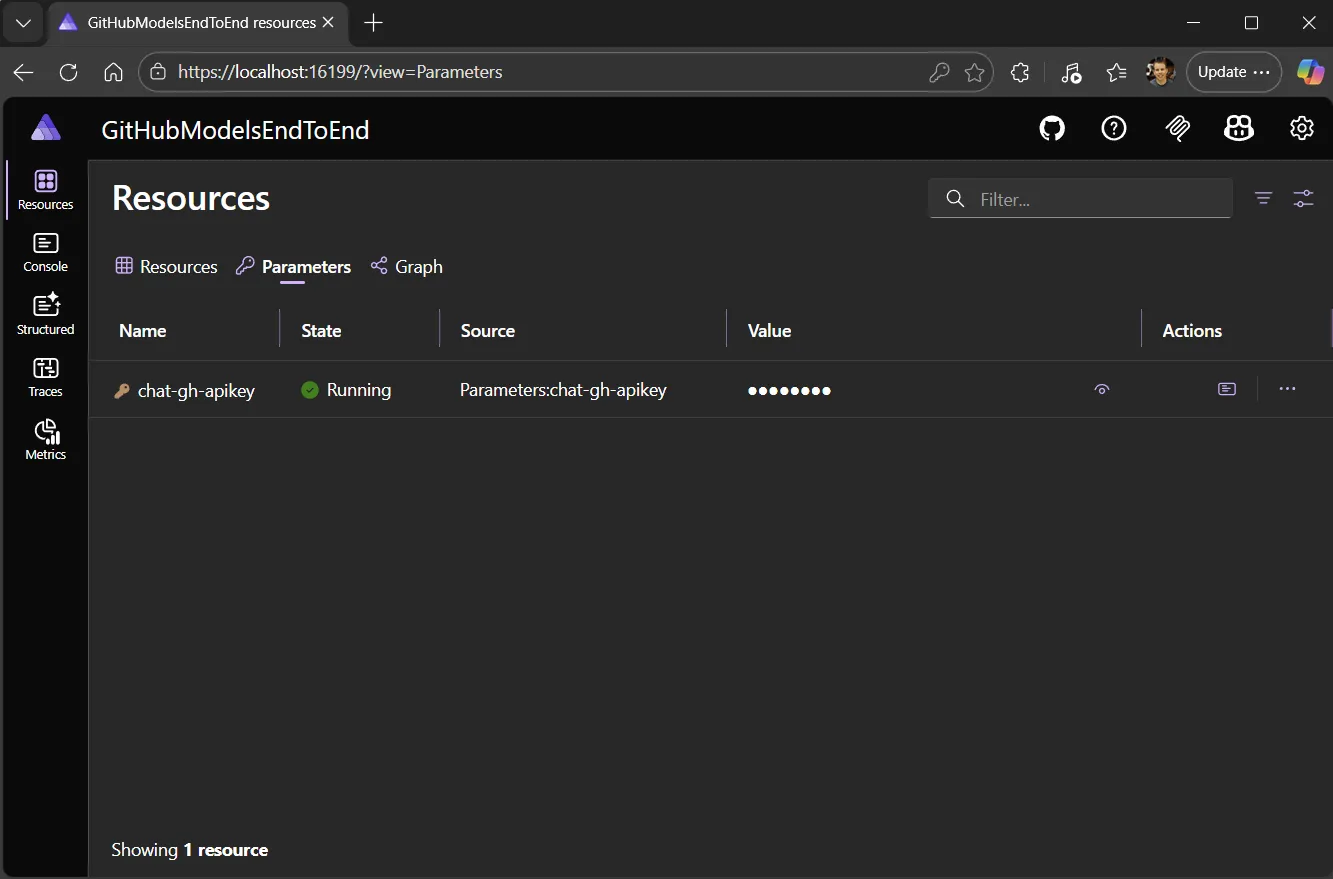Switch to the Graph view tab
This screenshot has height=879, width=1333.
[x=406, y=266]
